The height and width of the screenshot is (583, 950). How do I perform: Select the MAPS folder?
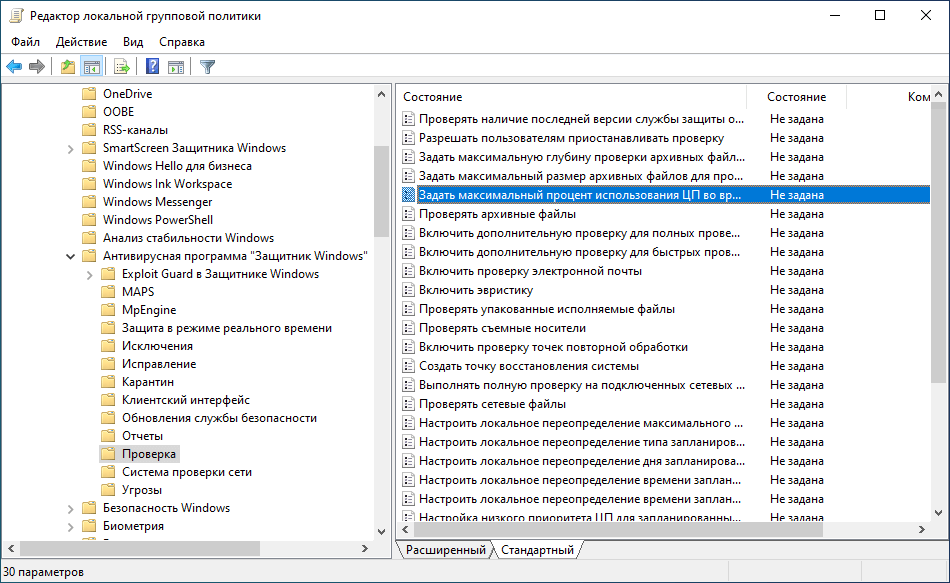[x=138, y=292]
